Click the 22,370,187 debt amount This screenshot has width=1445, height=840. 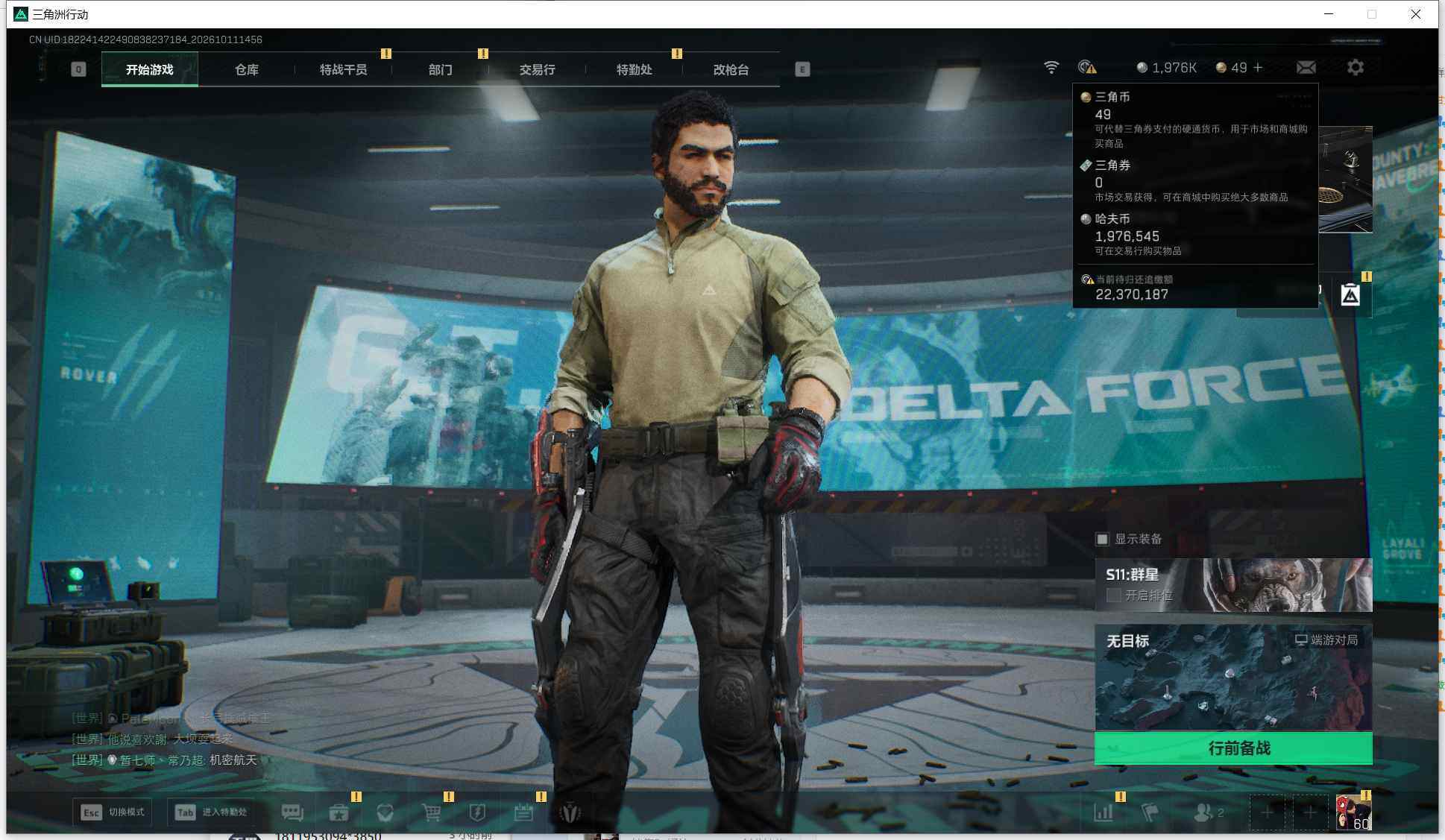pos(1132,294)
